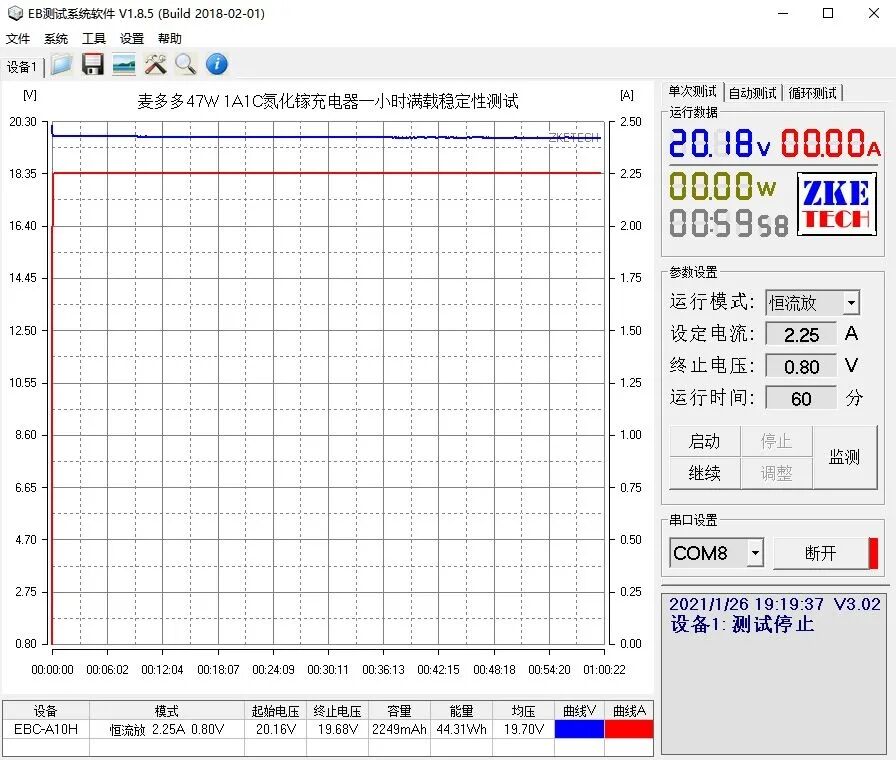Switch to the 单次测试 tab
Viewport: 896px width, 760px height.
click(692, 91)
